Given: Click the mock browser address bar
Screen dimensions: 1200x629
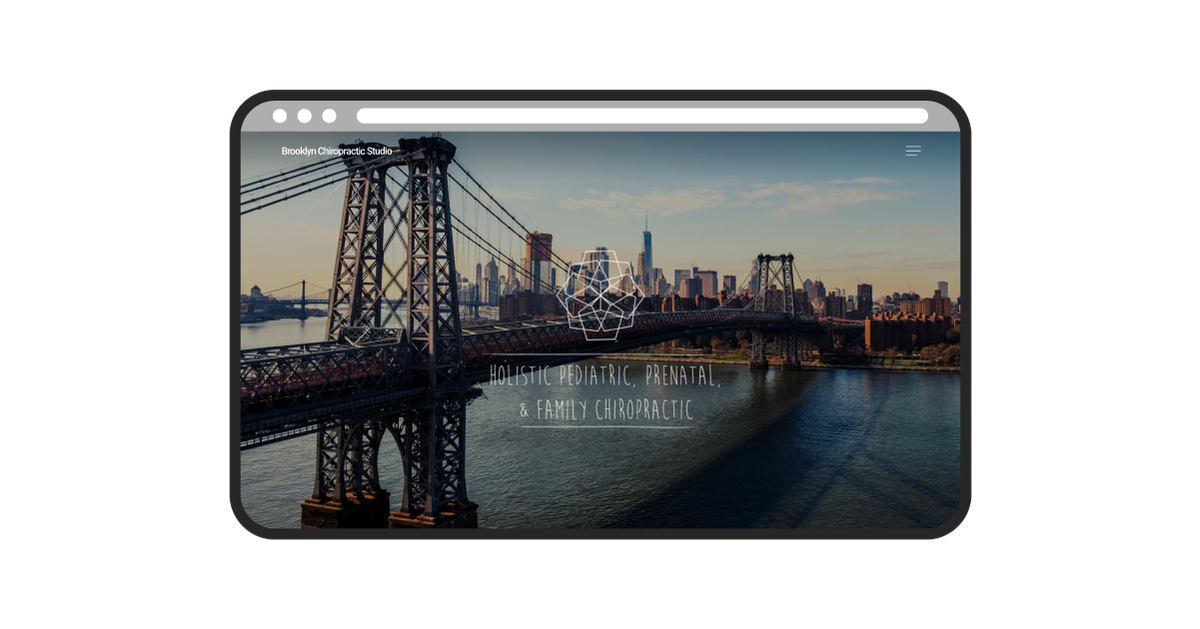Looking at the screenshot, I should tap(642, 116).
